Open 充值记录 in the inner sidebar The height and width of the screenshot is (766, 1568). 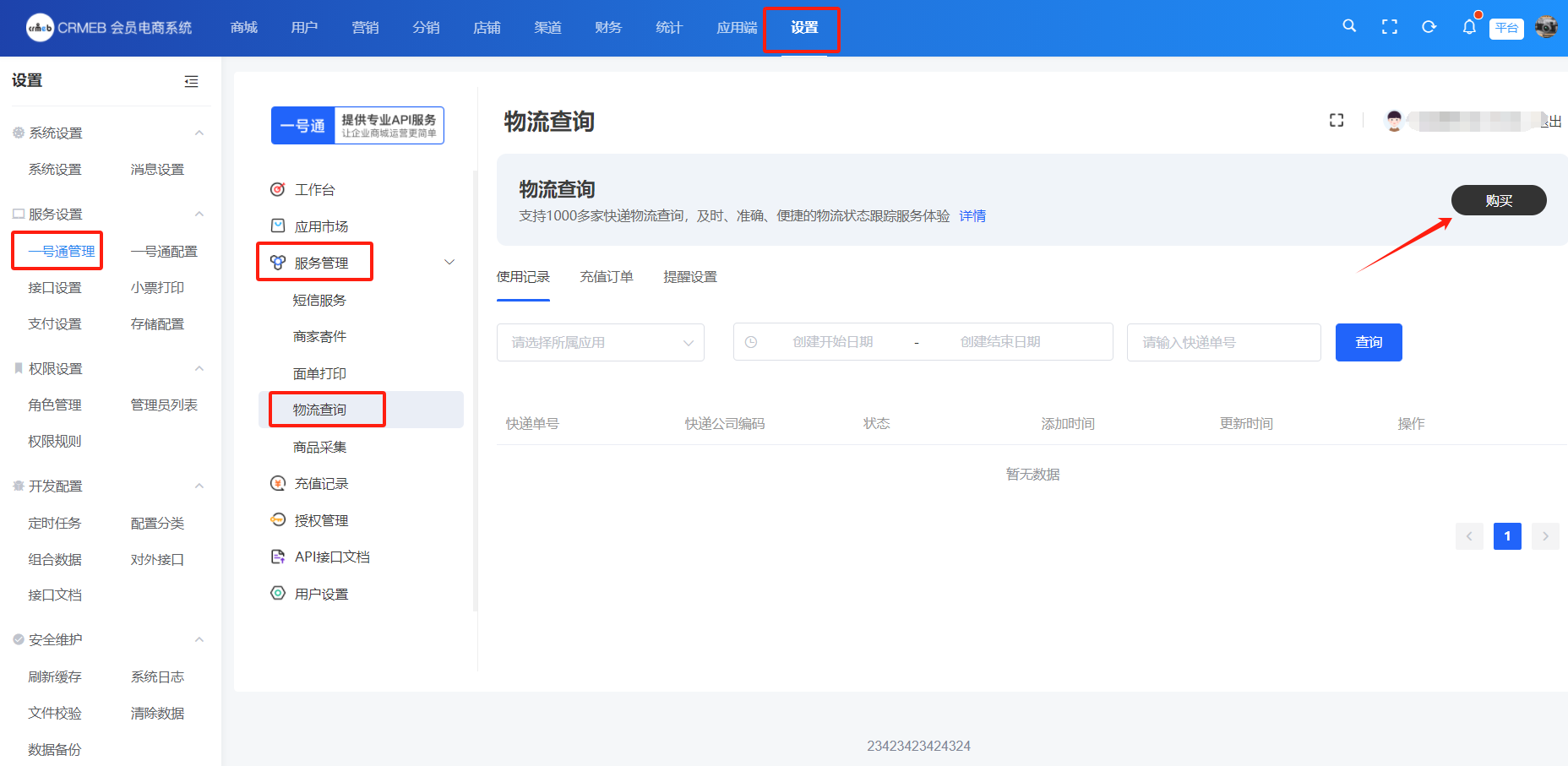coord(321,484)
